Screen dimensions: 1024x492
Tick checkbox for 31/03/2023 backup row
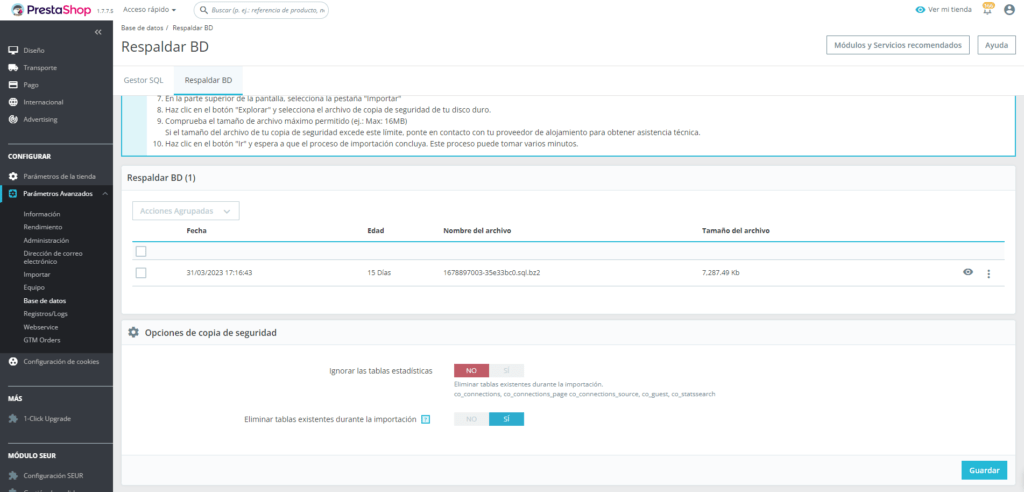pyautogui.click(x=141, y=273)
